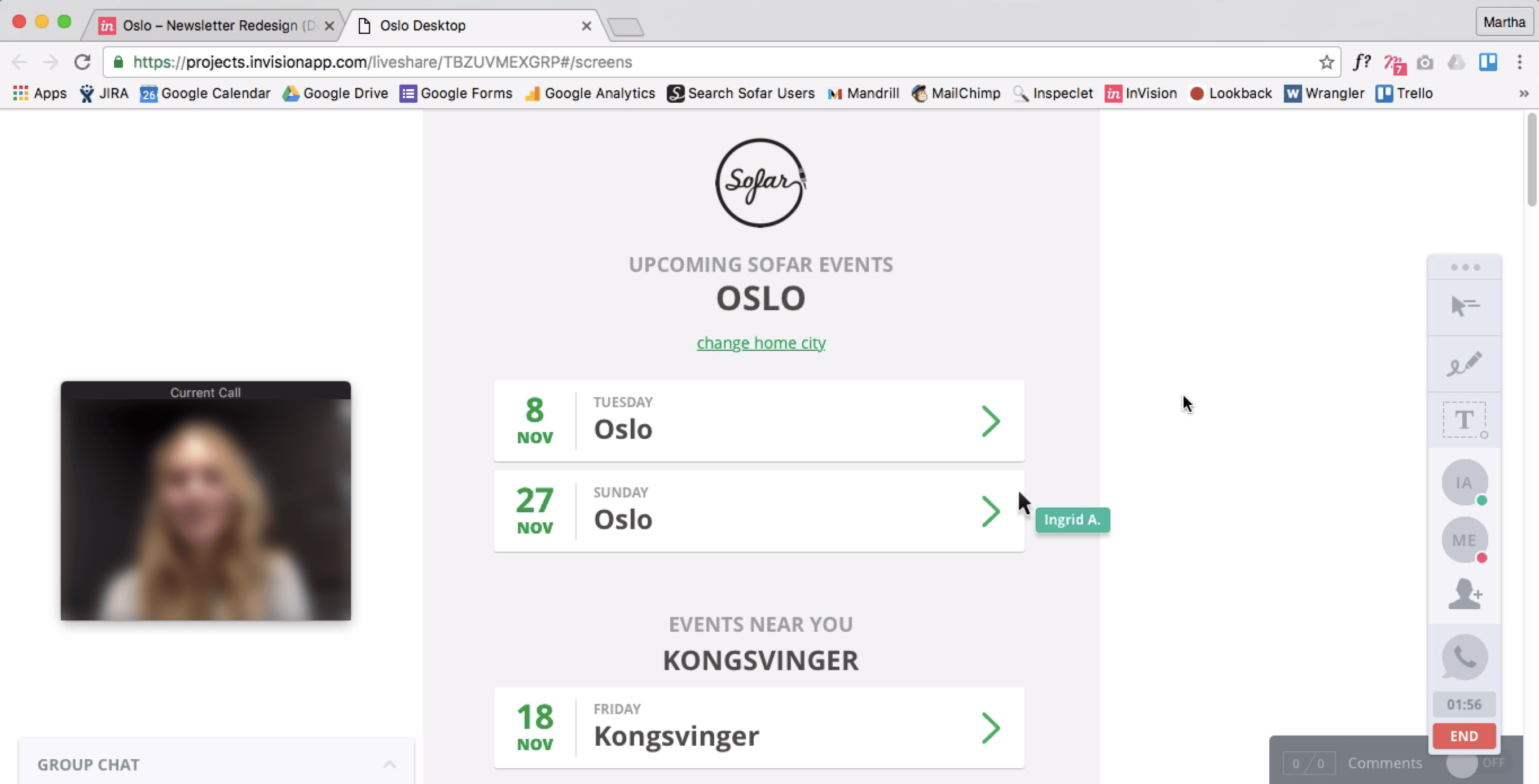The image size is (1539, 784).
Task: Open the Google Analytics bookmark
Action: [x=590, y=93]
